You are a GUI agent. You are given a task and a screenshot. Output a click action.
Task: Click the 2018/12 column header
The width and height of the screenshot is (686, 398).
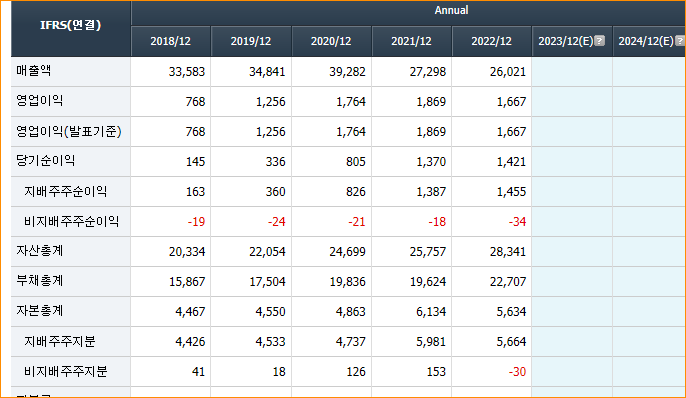171,41
